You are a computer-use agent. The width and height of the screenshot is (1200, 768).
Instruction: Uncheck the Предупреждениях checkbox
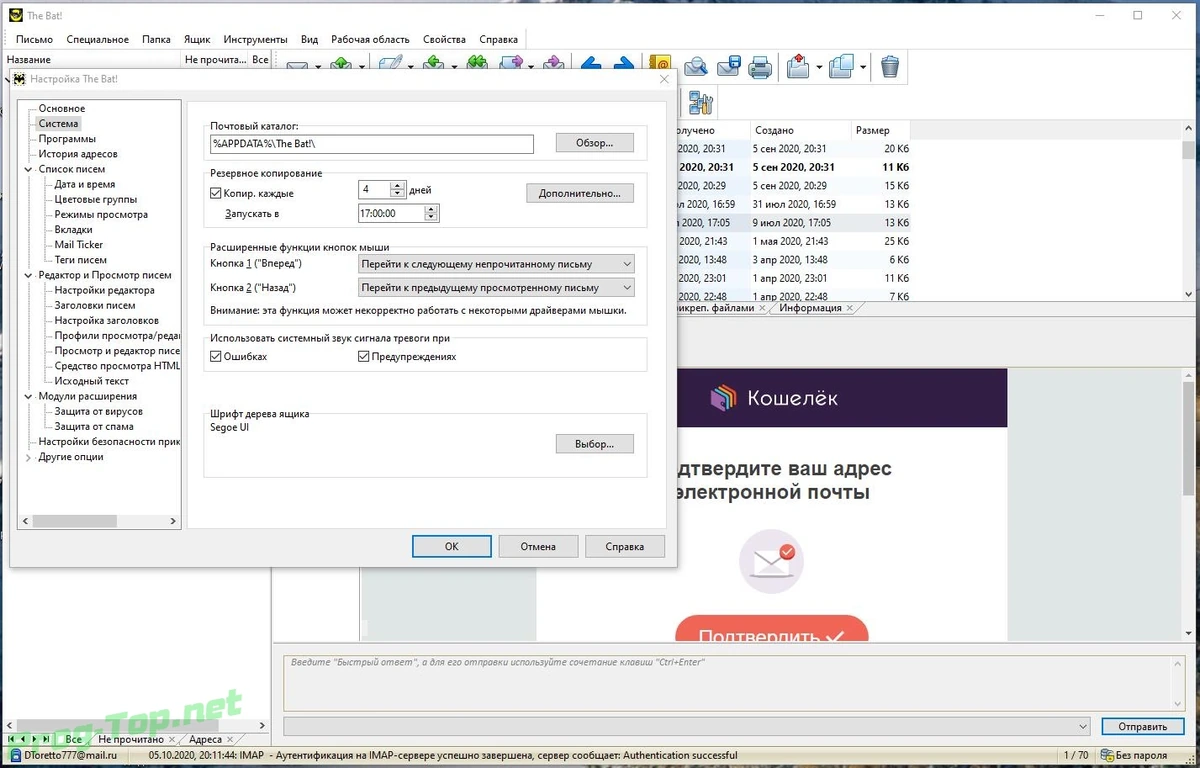[364, 356]
